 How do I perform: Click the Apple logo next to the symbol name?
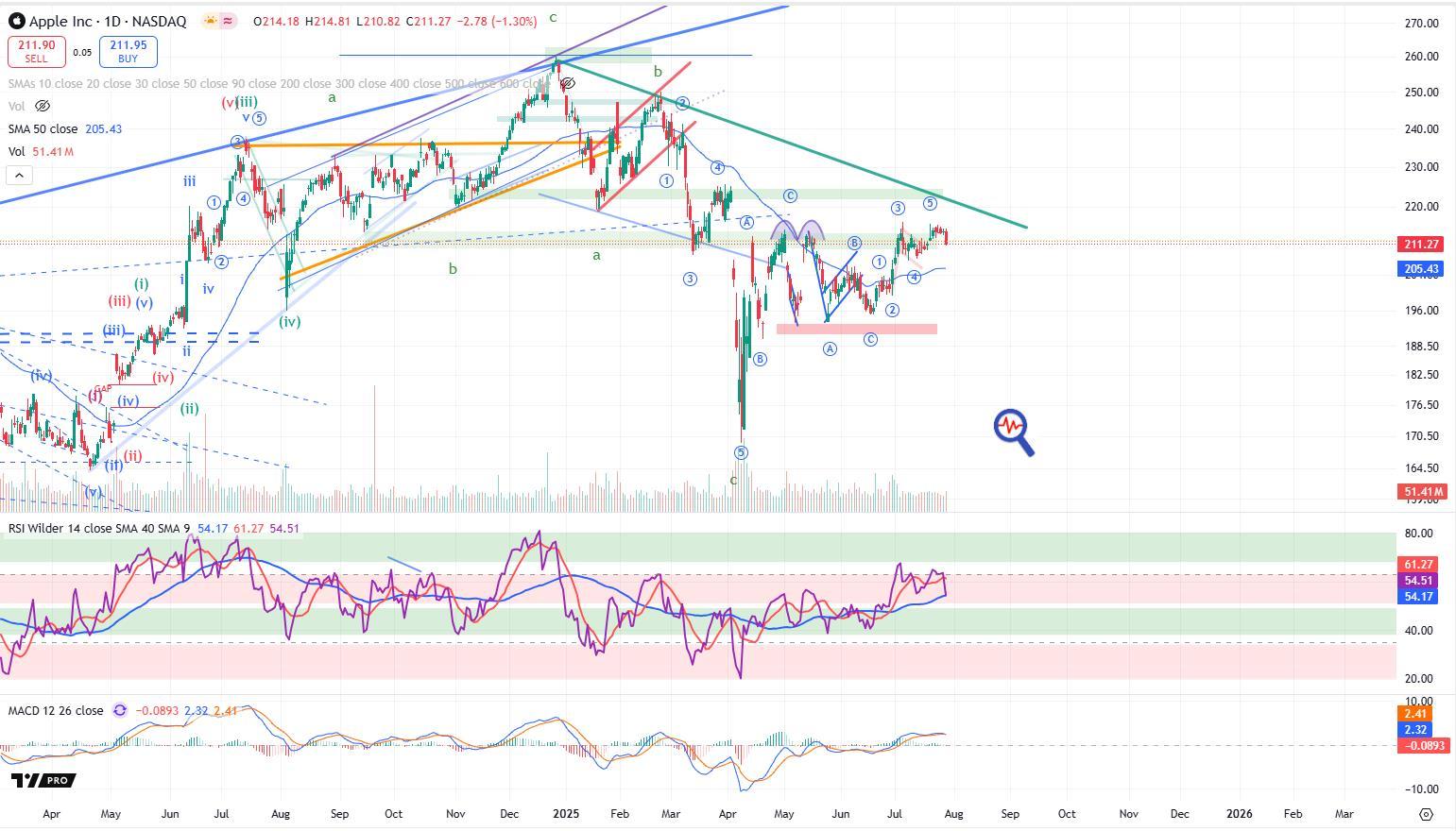point(16,21)
